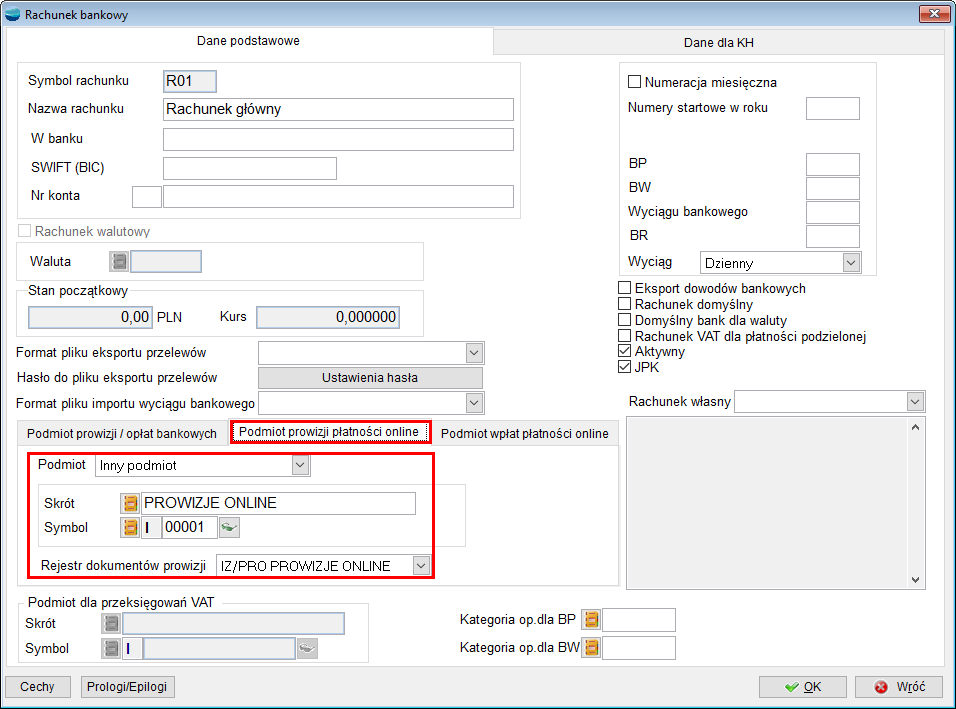Click the Kategoria op.dla BP lookup icon
Viewport: 956px width, 709px height.
591,620
